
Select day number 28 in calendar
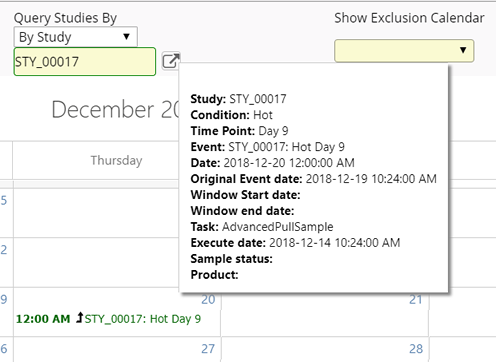(x=416, y=349)
